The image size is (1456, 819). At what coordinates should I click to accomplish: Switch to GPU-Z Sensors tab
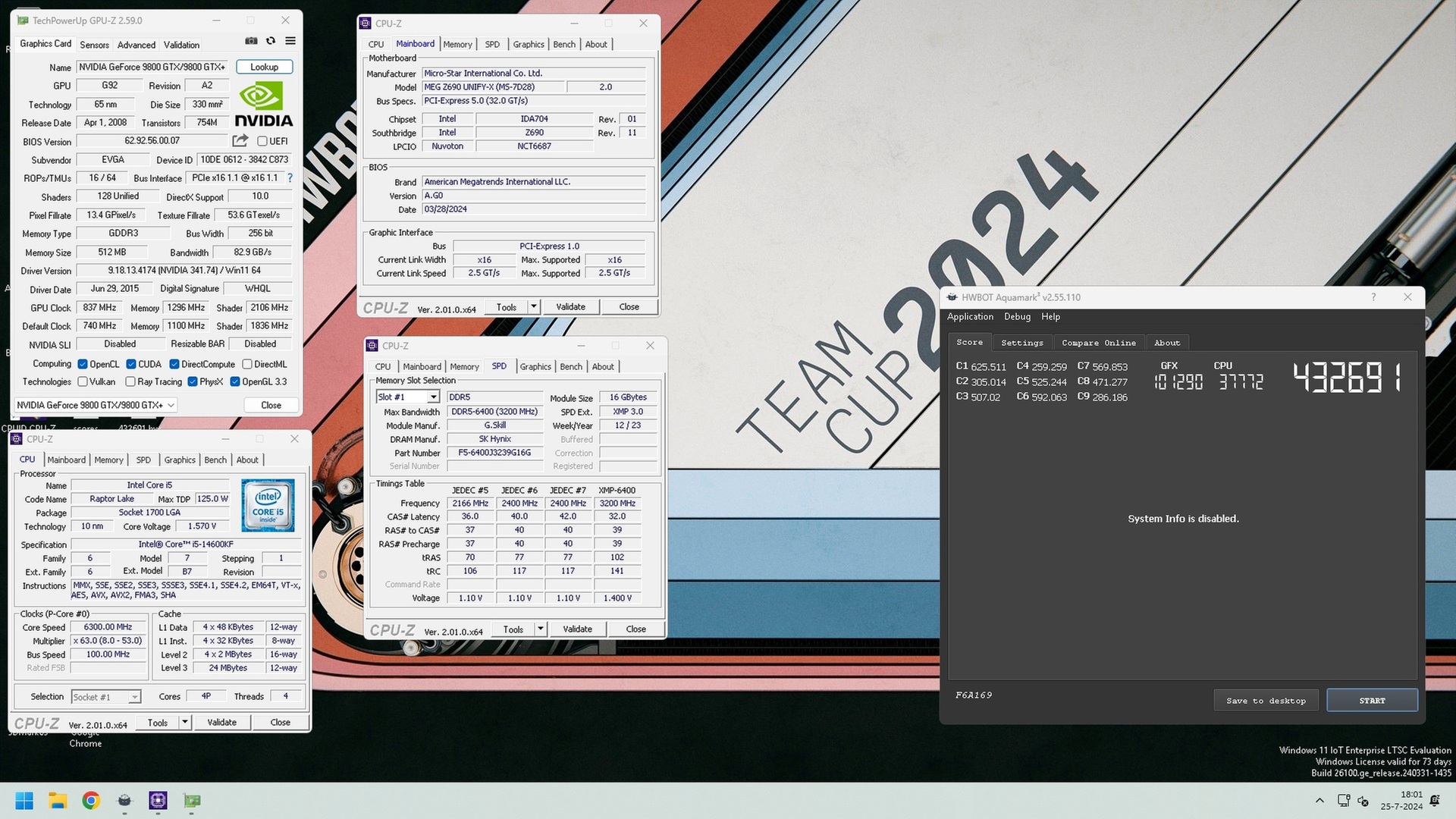(95, 45)
